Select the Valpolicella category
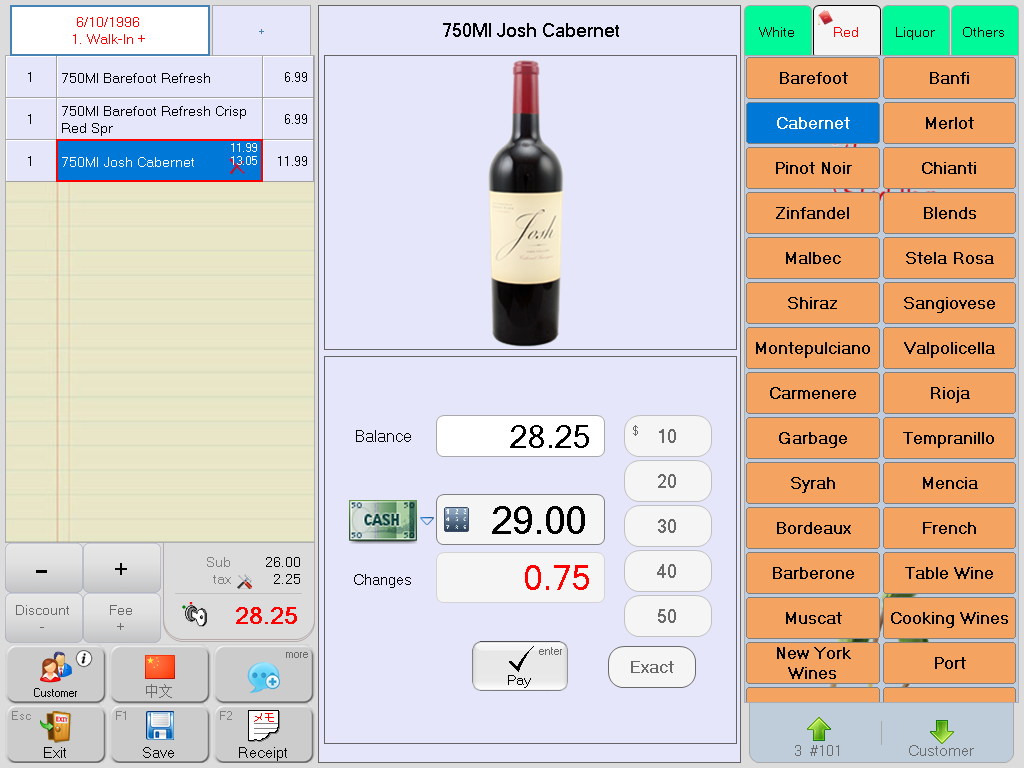Screen dimensions: 1024x768 (x=949, y=348)
